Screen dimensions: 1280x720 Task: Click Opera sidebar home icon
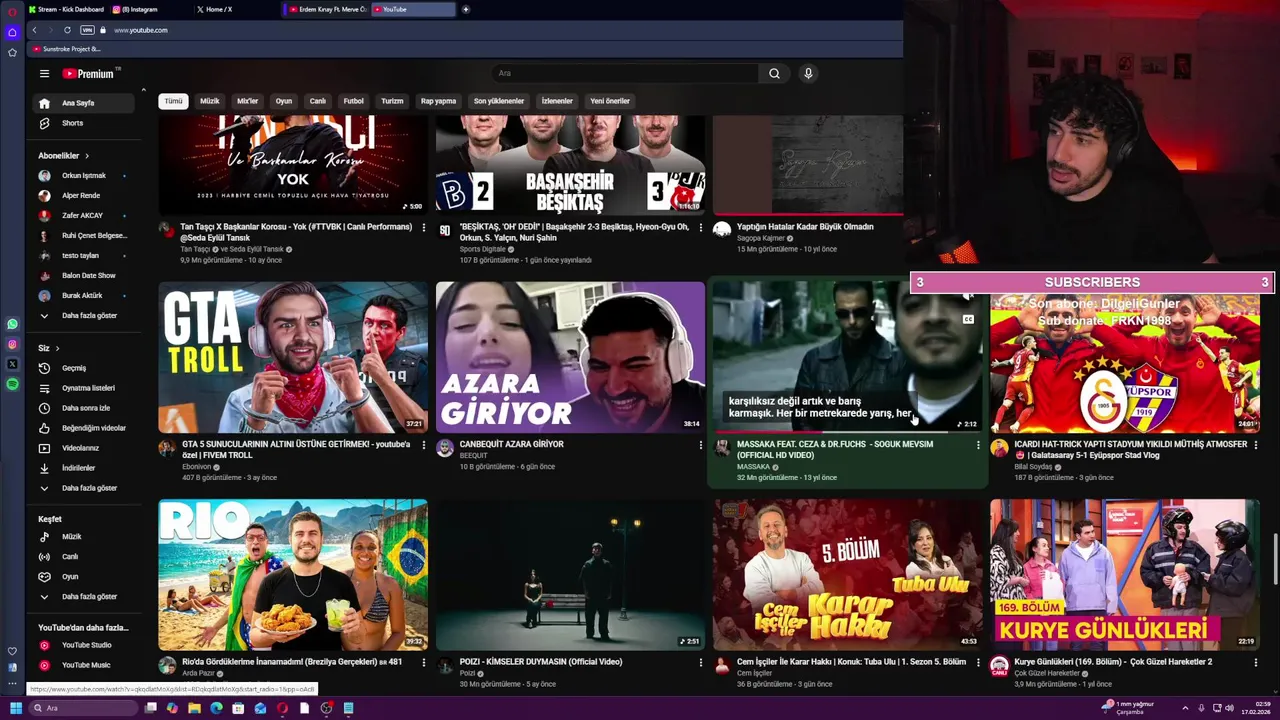(12, 32)
